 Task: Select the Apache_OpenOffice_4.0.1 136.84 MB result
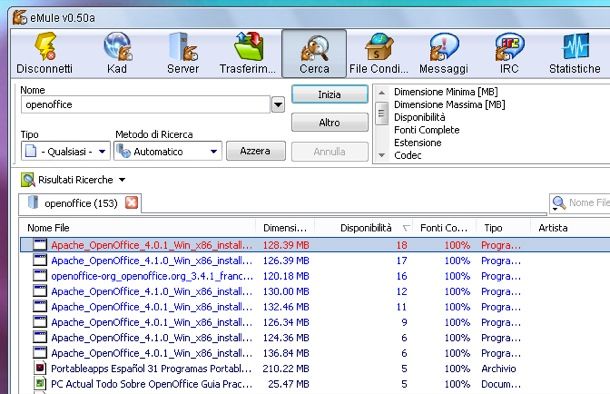[315, 353]
